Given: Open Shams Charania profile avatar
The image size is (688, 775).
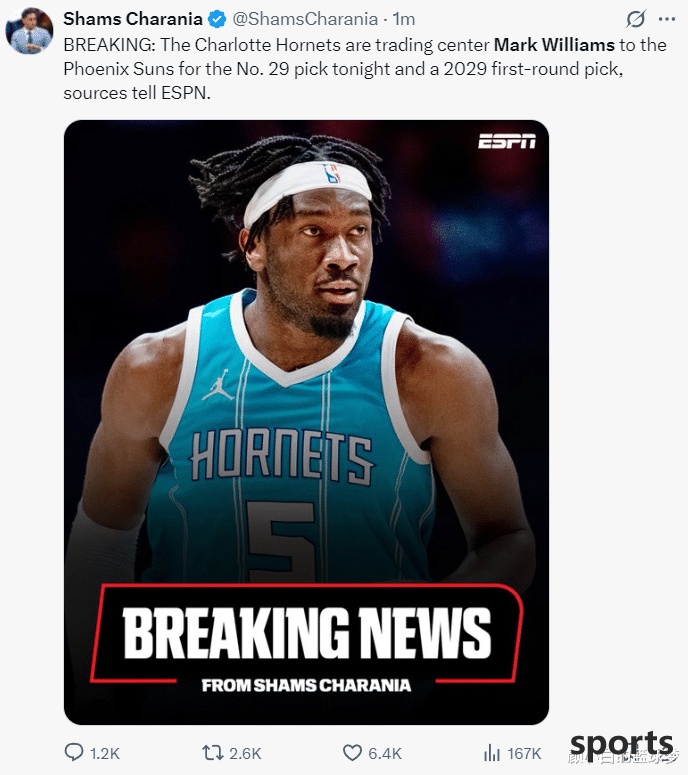Looking at the screenshot, I should pyautogui.click(x=29, y=31).
